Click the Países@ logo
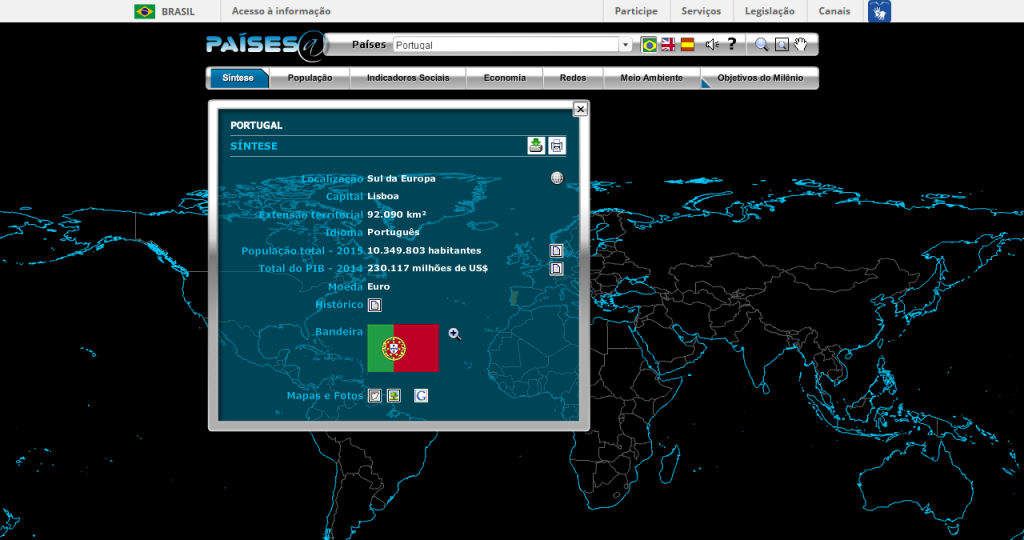Image resolution: width=1024 pixels, height=540 pixels. (x=265, y=45)
